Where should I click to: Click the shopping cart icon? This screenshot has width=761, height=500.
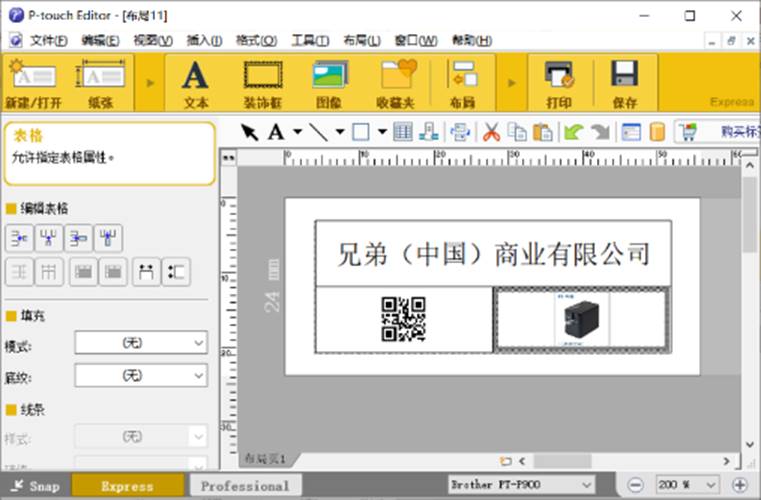pyautogui.click(x=688, y=132)
